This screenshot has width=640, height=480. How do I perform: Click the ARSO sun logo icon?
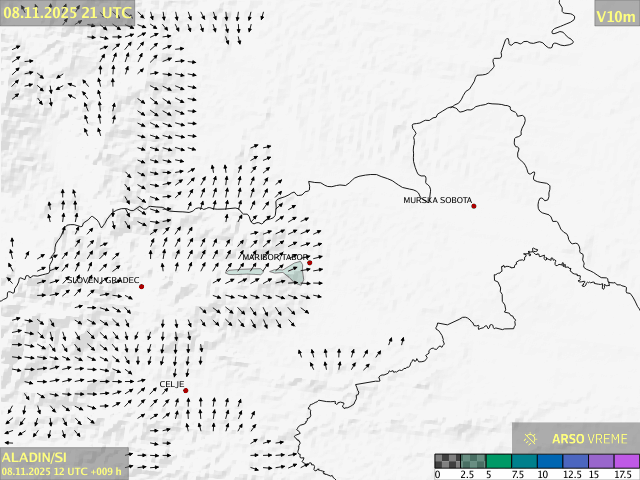[531, 439]
